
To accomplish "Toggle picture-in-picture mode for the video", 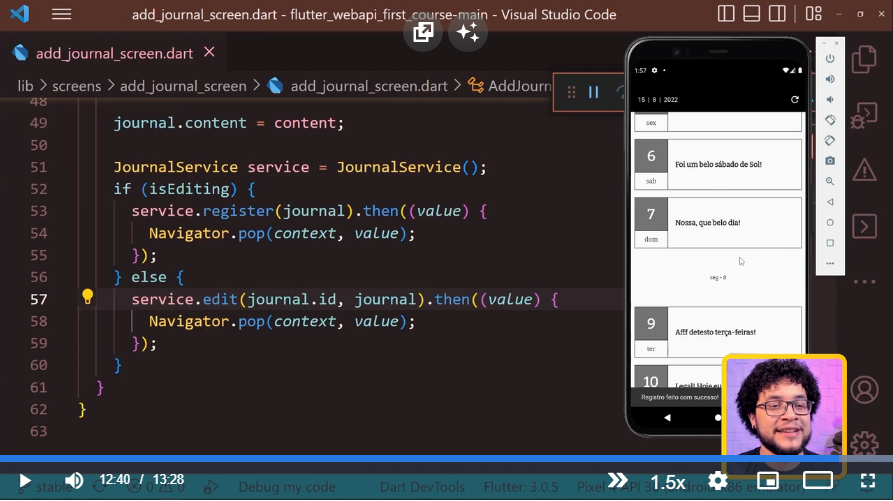I will pyautogui.click(x=768, y=481).
